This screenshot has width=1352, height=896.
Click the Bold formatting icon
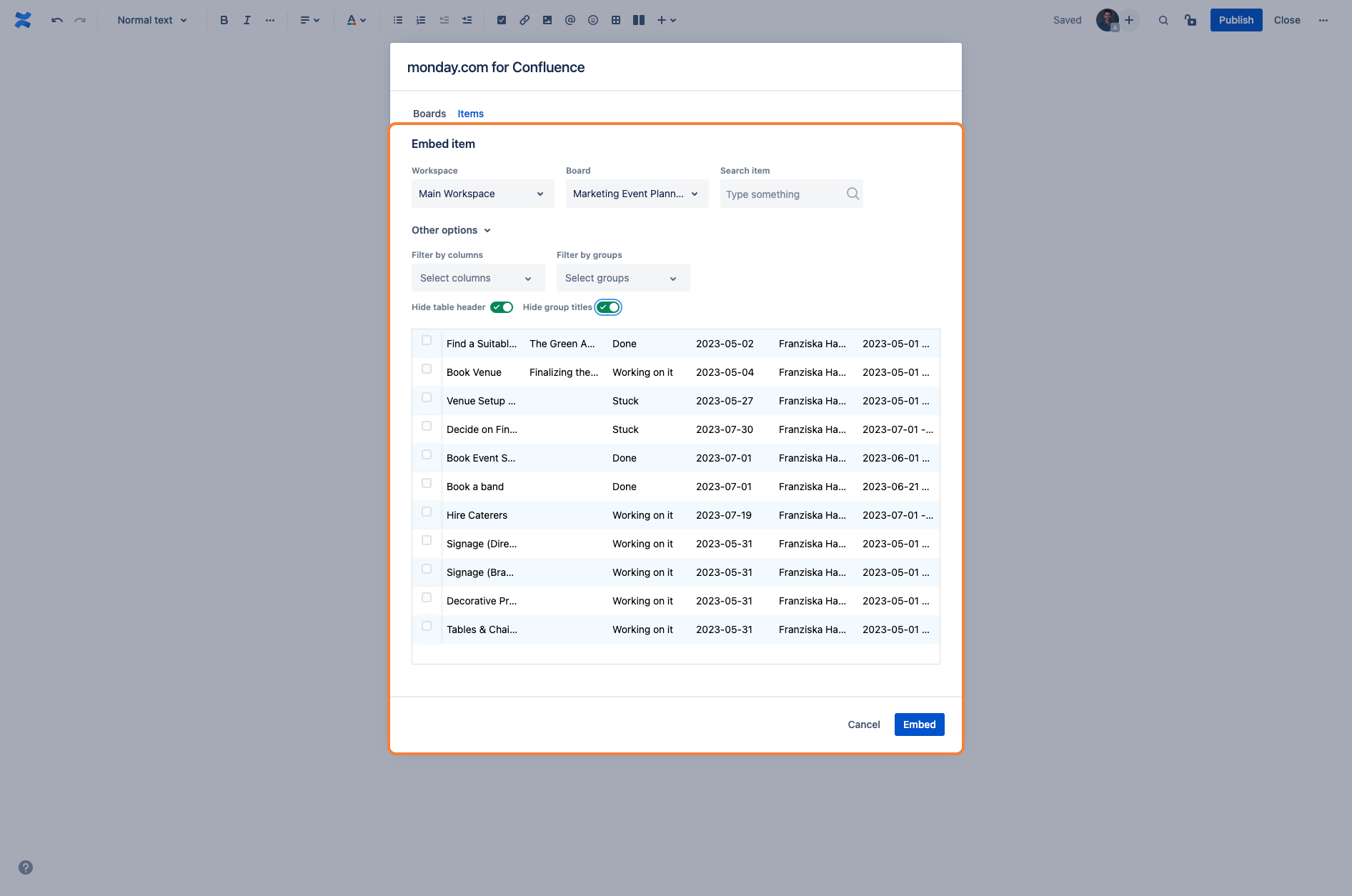click(224, 20)
